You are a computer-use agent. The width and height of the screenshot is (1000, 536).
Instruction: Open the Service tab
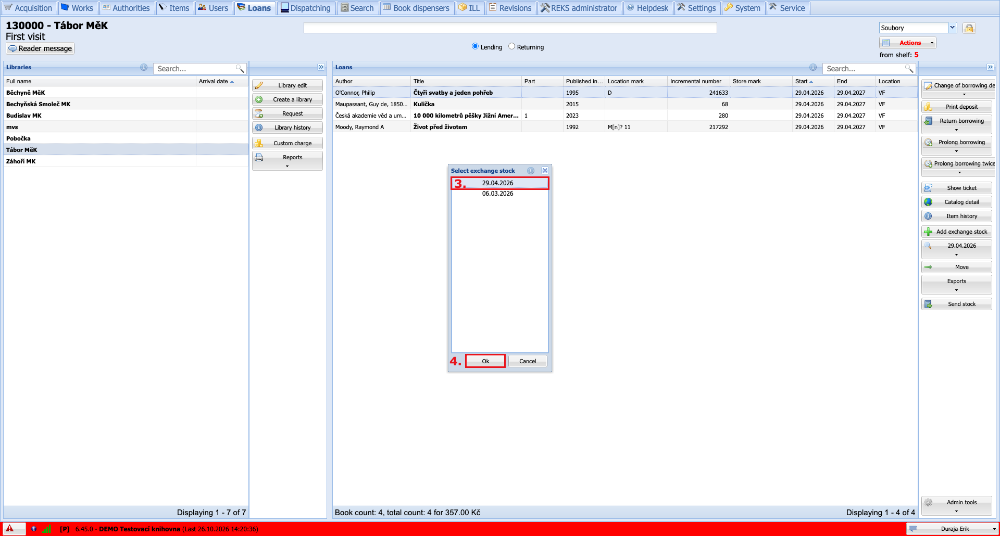click(x=787, y=8)
